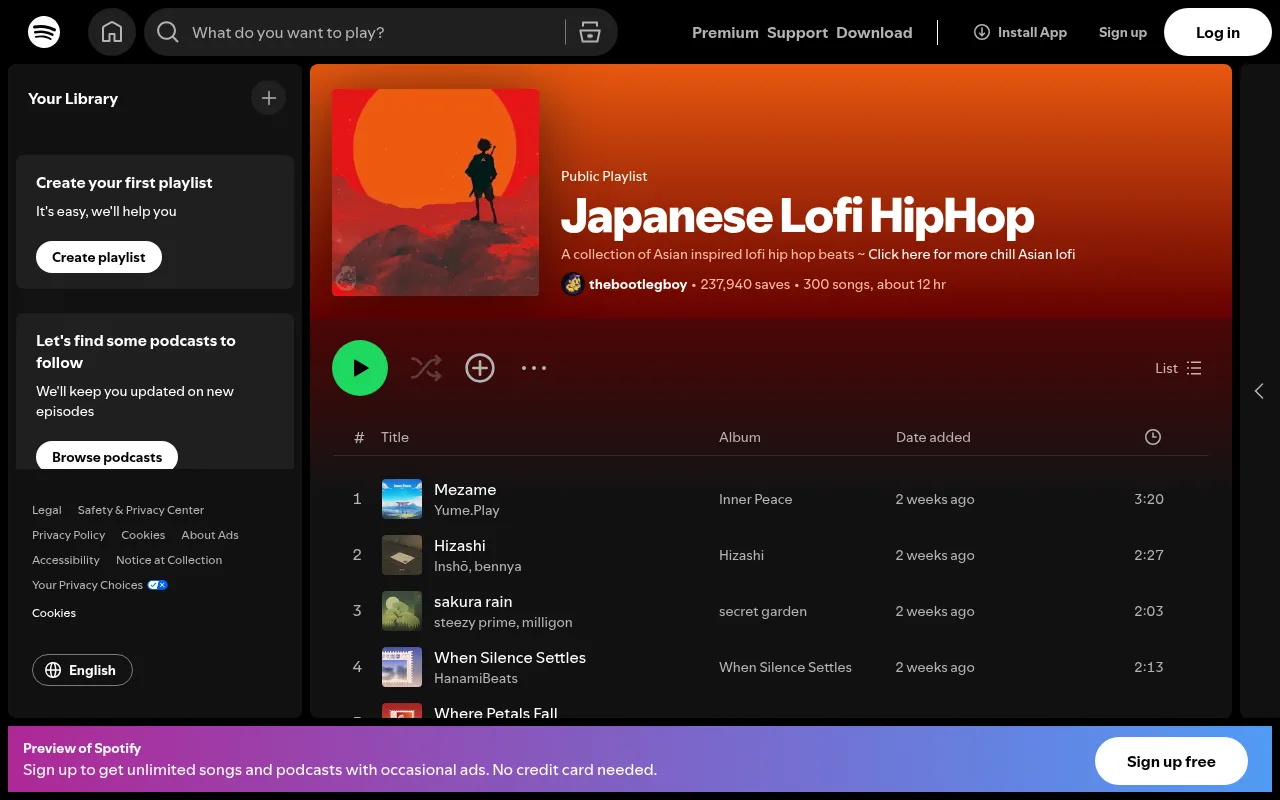Image resolution: width=1280 pixels, height=800 pixels.
Task: Play the Japanese Lofi HipHop playlist
Action: point(360,368)
